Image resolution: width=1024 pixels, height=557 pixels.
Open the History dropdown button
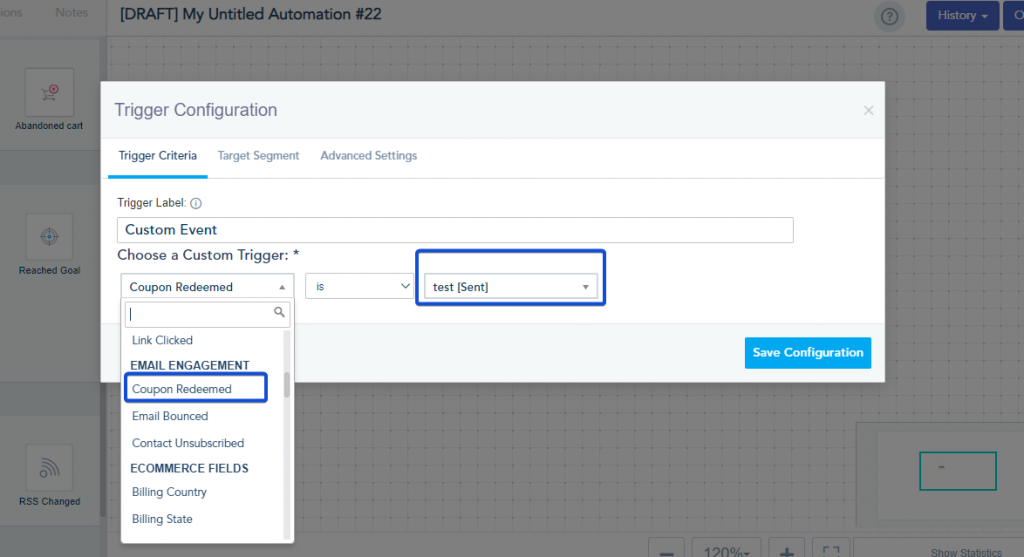tap(962, 15)
